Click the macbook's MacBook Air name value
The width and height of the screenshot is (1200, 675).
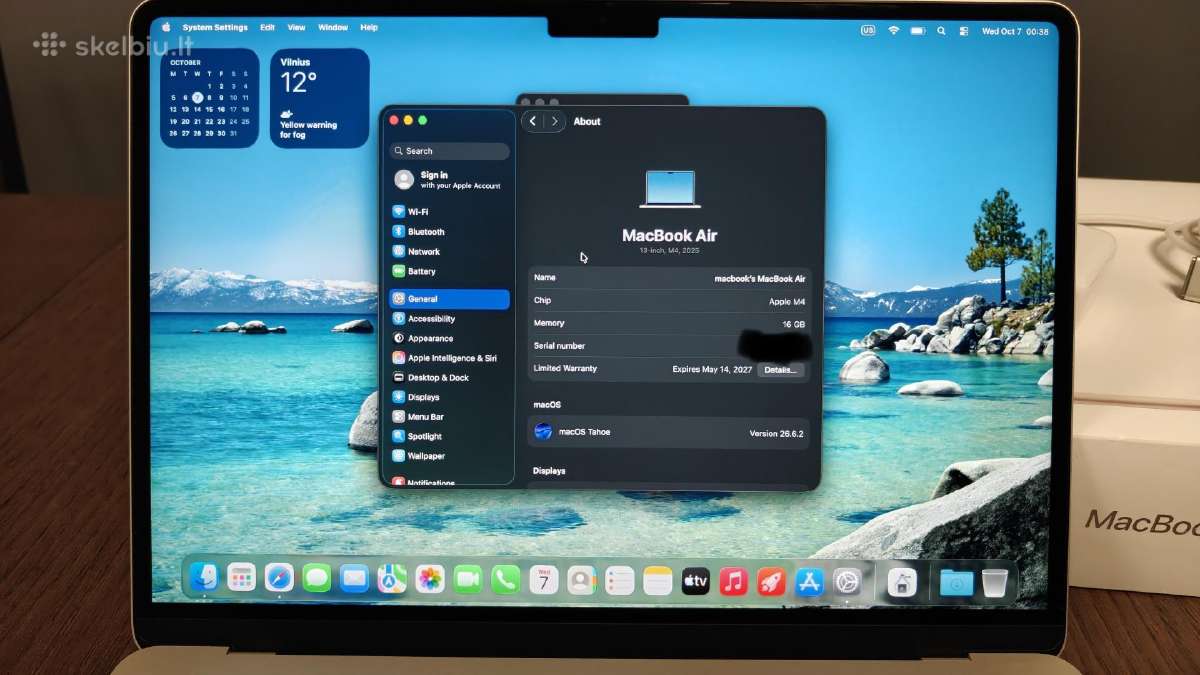(x=759, y=279)
